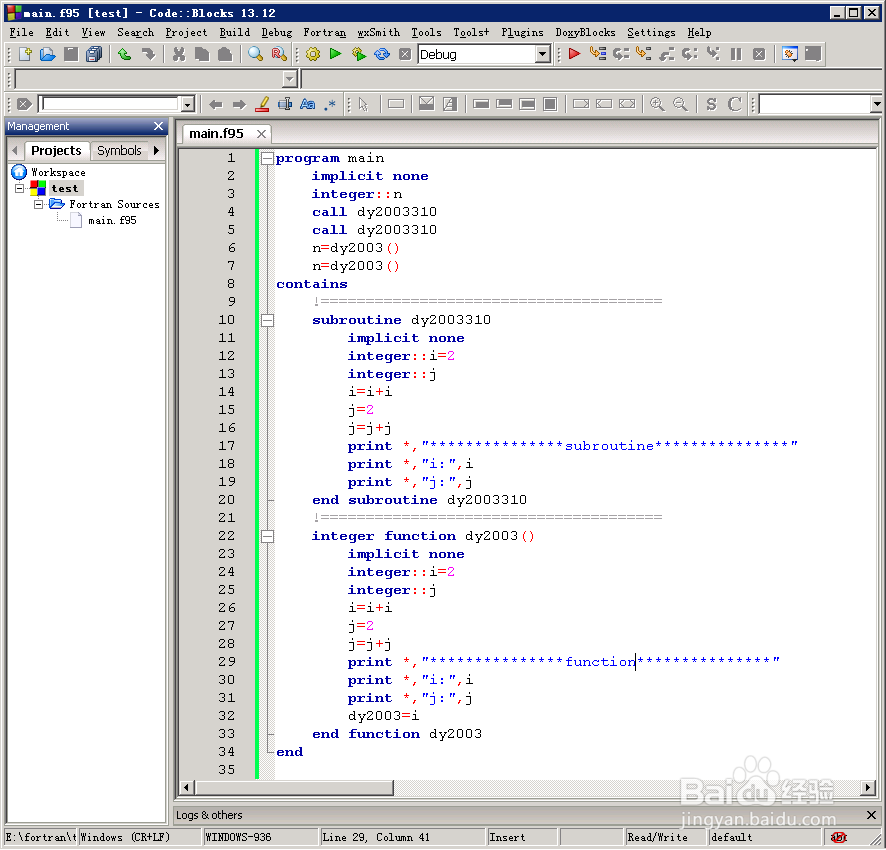This screenshot has width=886, height=850.
Task: Open the Settings menu
Action: click(651, 32)
